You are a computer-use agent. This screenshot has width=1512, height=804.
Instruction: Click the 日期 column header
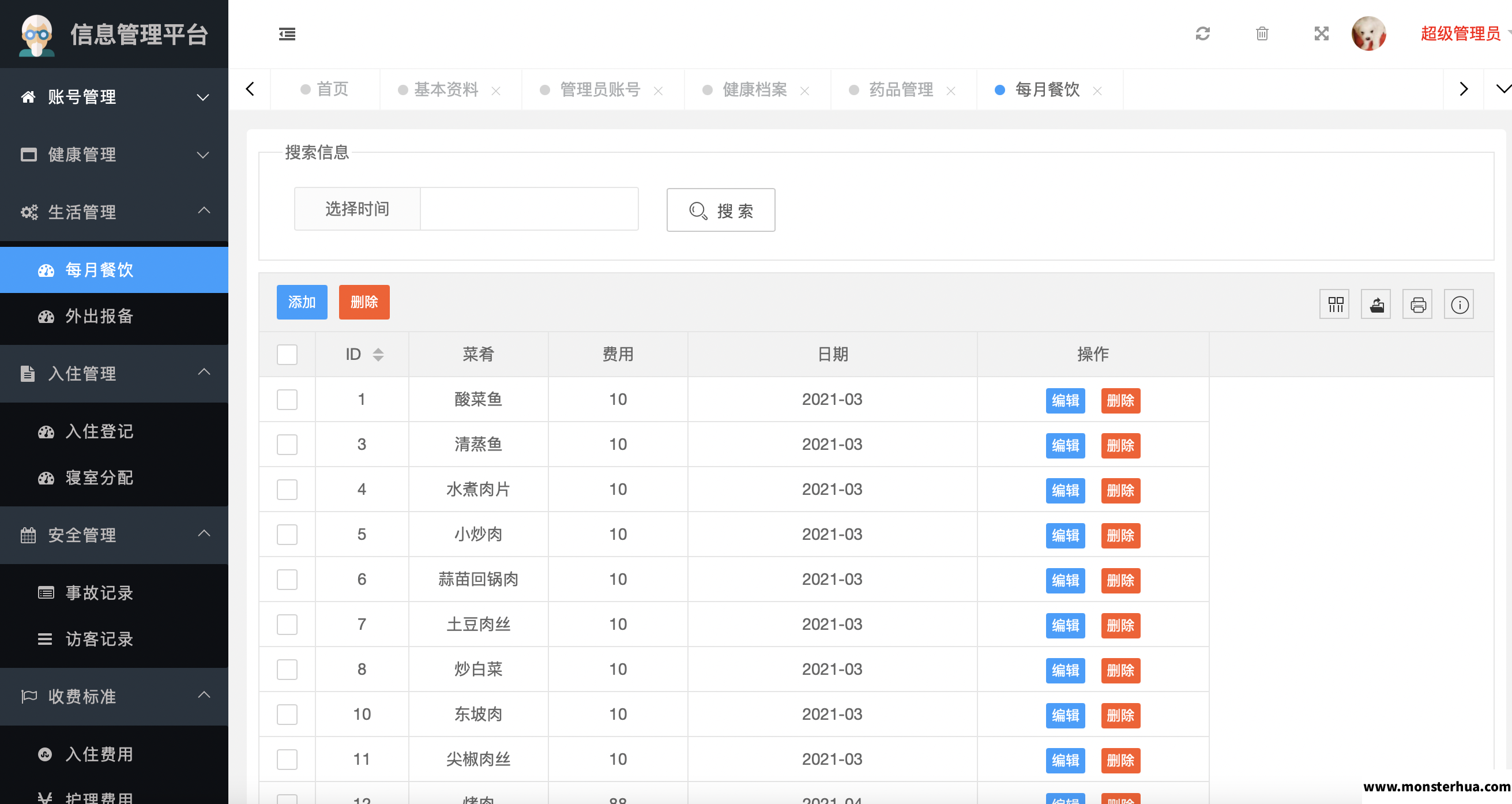click(x=832, y=355)
